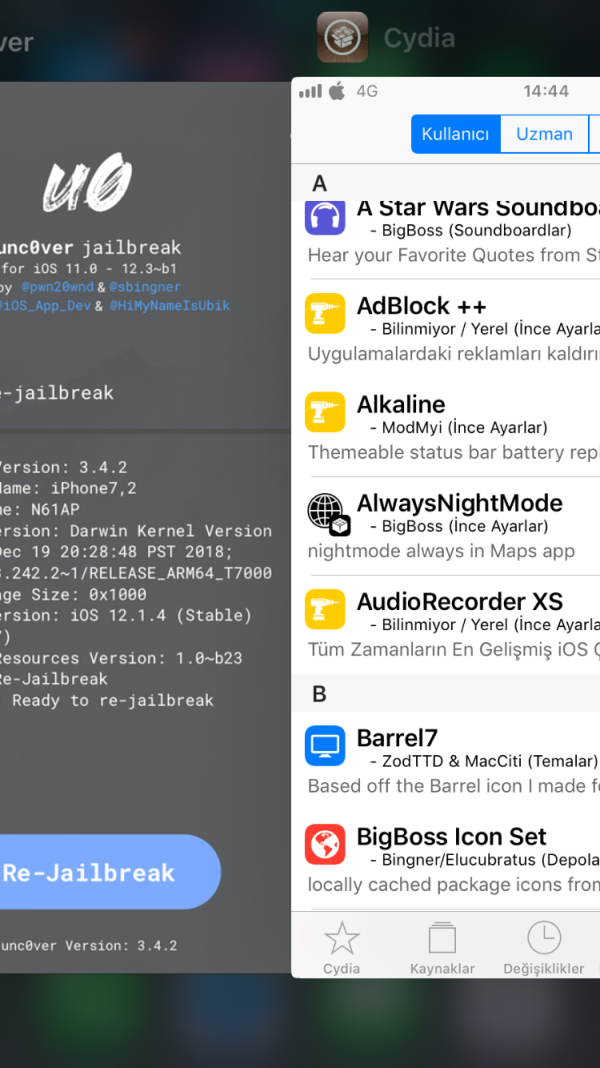Select the Kullanıcı segment
The image size is (600, 1068).
pyautogui.click(x=455, y=134)
